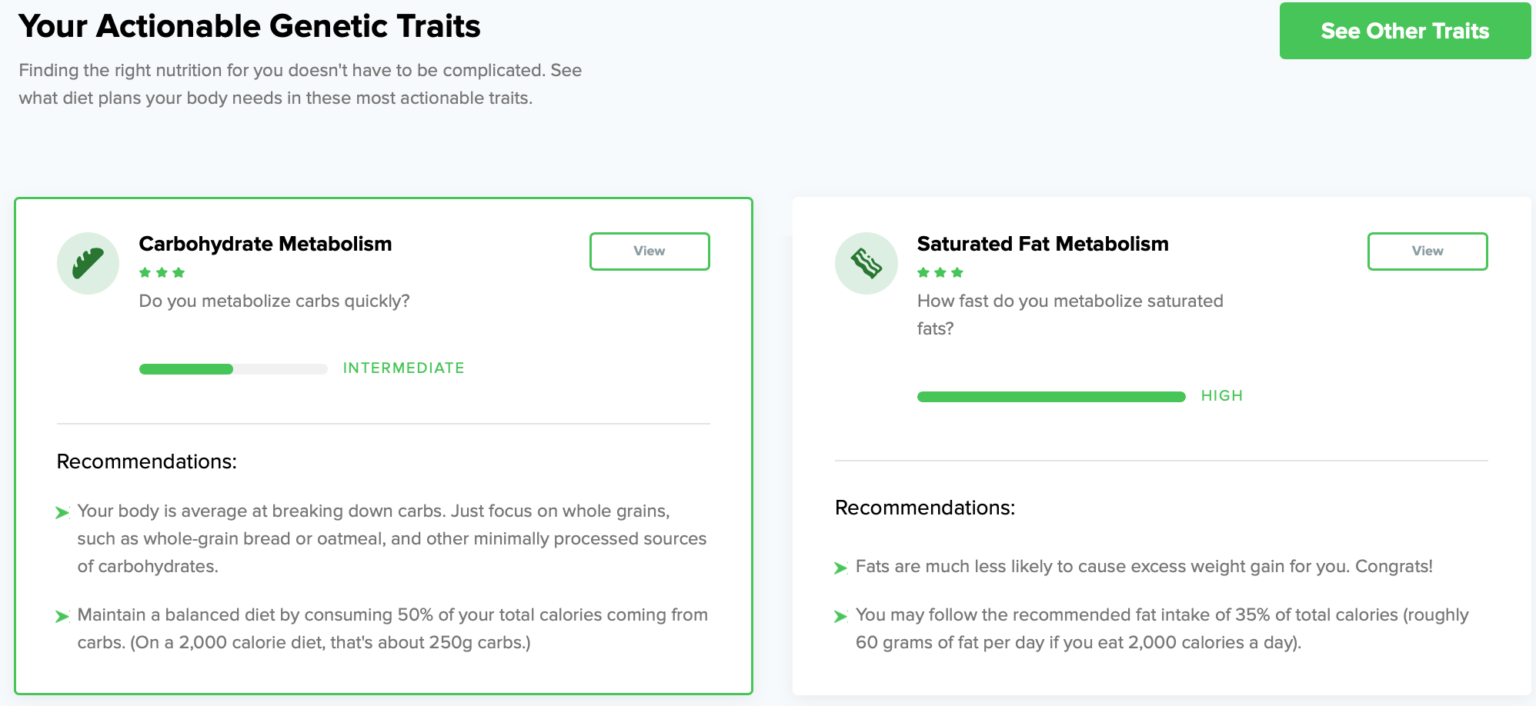Click the HIGH progress bar on fat metabolism
The height and width of the screenshot is (706, 1536).
[x=1051, y=396]
